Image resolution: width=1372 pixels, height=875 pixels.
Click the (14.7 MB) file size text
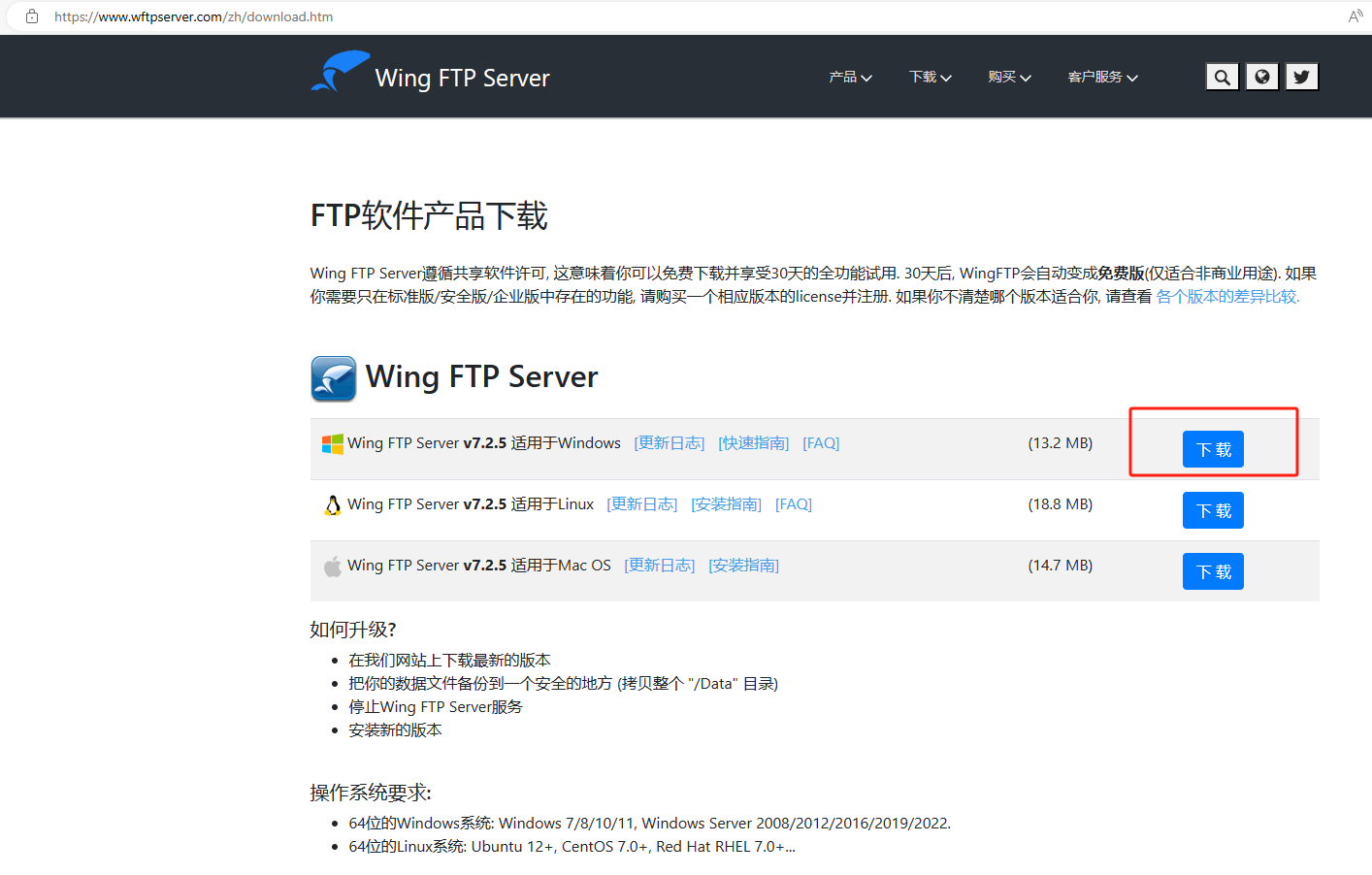1061,566
